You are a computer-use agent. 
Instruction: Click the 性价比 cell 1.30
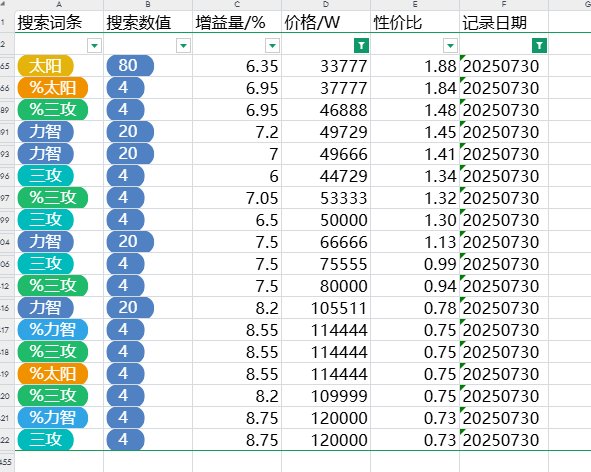point(415,220)
